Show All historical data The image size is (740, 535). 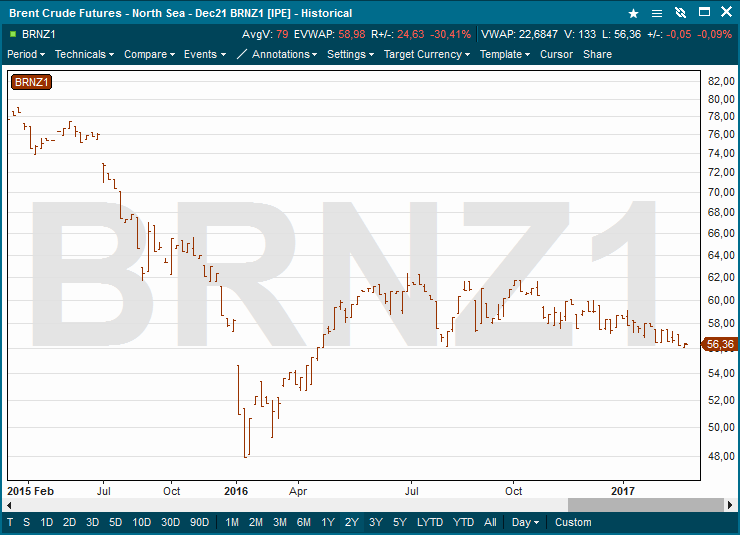[490, 522]
